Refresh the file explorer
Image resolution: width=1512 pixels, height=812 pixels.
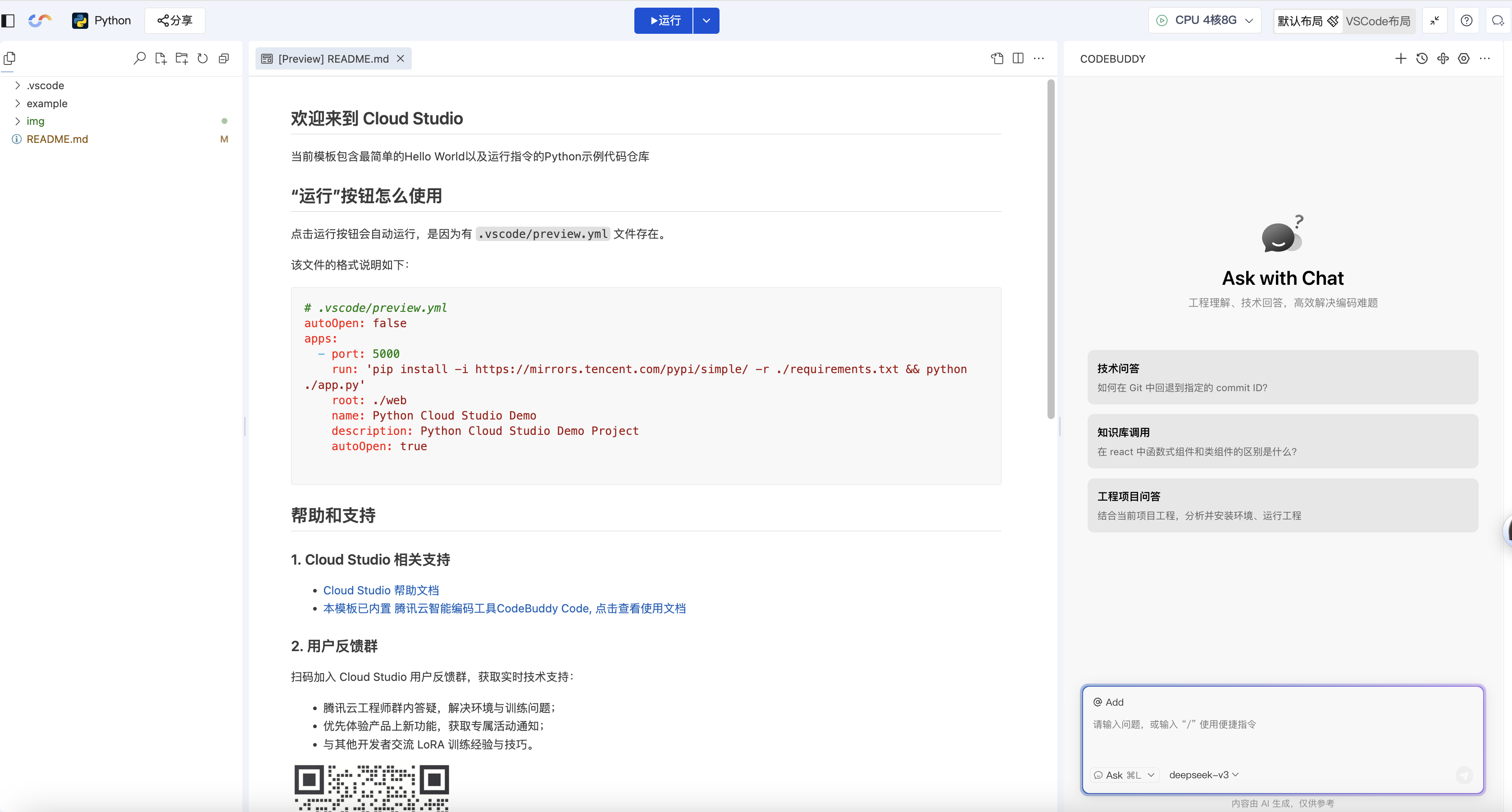click(202, 58)
